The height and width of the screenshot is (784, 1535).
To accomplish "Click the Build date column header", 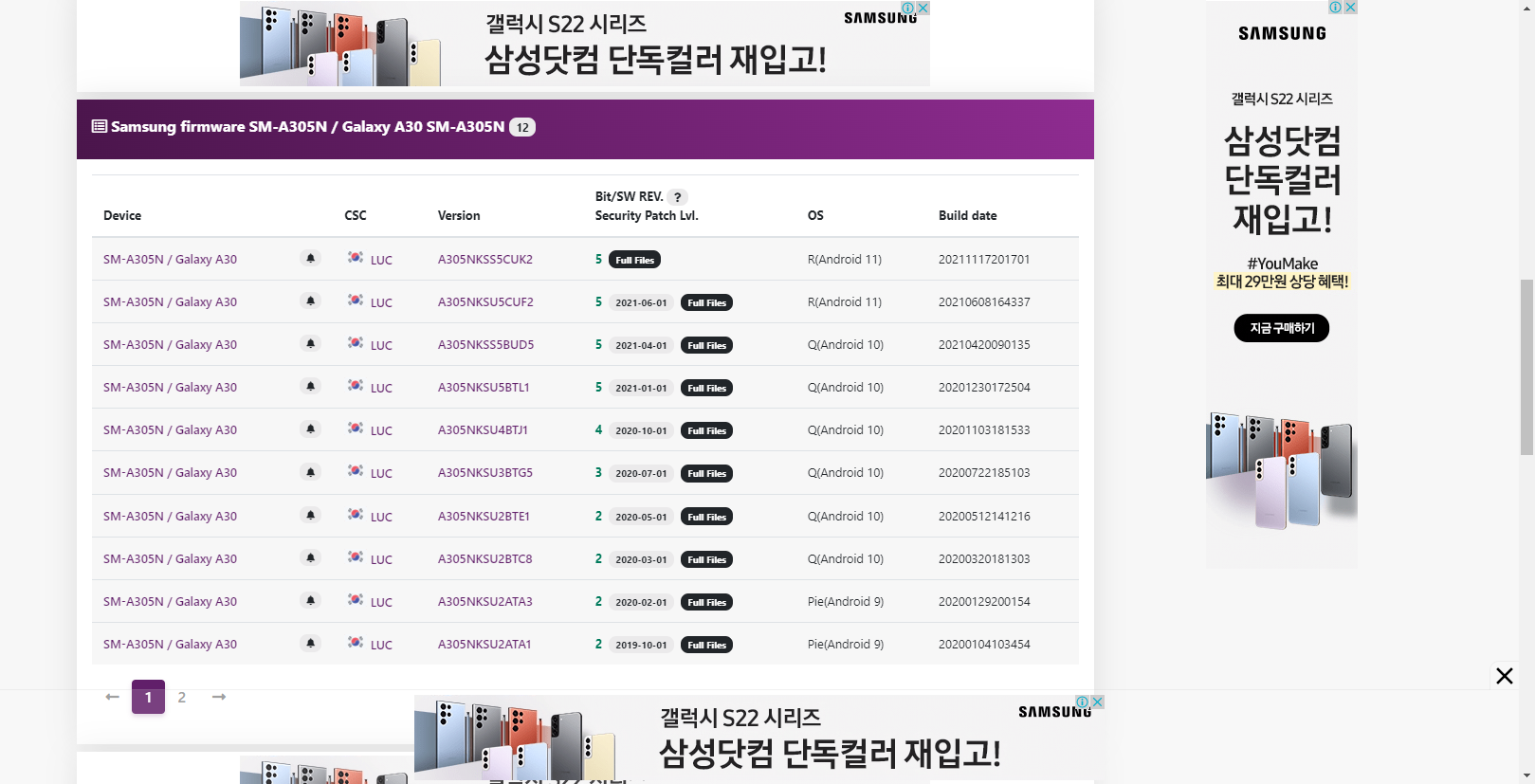I will pos(967,215).
